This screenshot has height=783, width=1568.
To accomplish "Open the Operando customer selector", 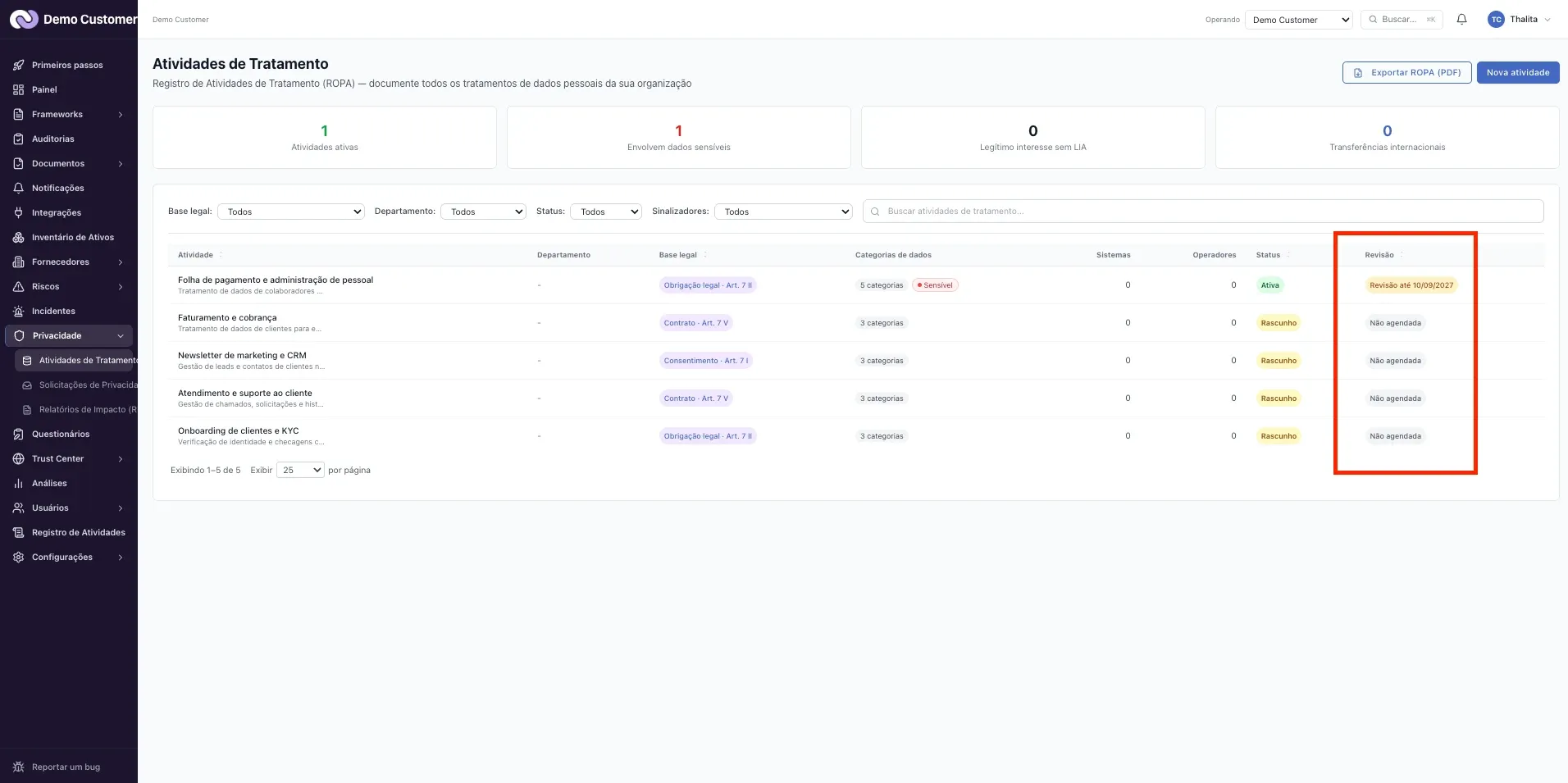I will point(1299,20).
